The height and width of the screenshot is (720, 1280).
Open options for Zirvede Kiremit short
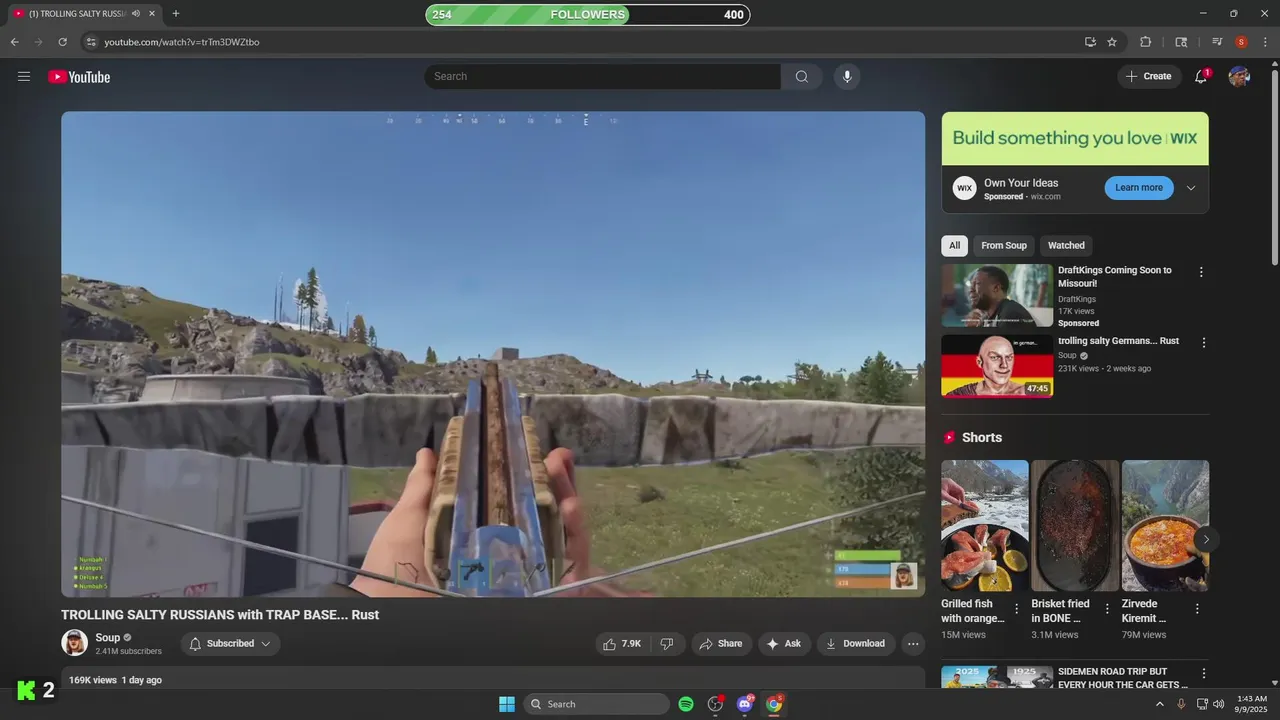tap(1197, 609)
